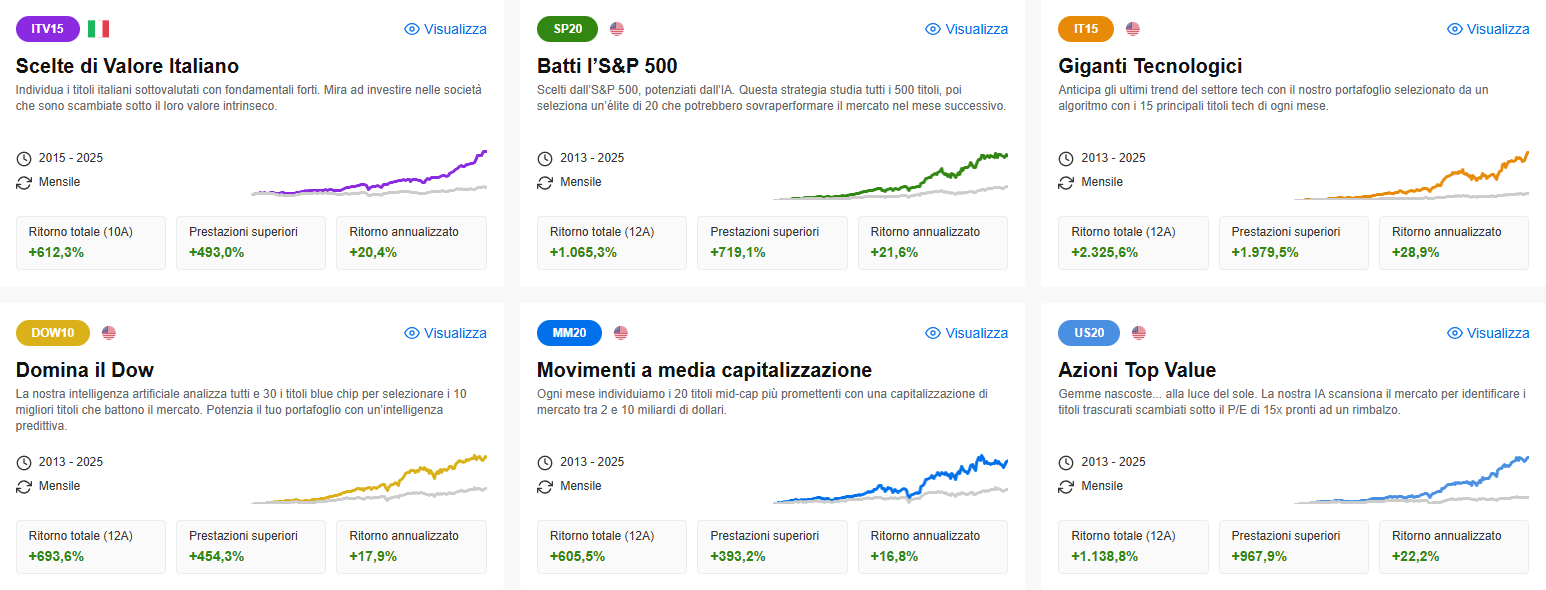The width and height of the screenshot is (1546, 590).
Task: Click Ritorno annualizzato box on US20 card
Action: pos(1454,547)
